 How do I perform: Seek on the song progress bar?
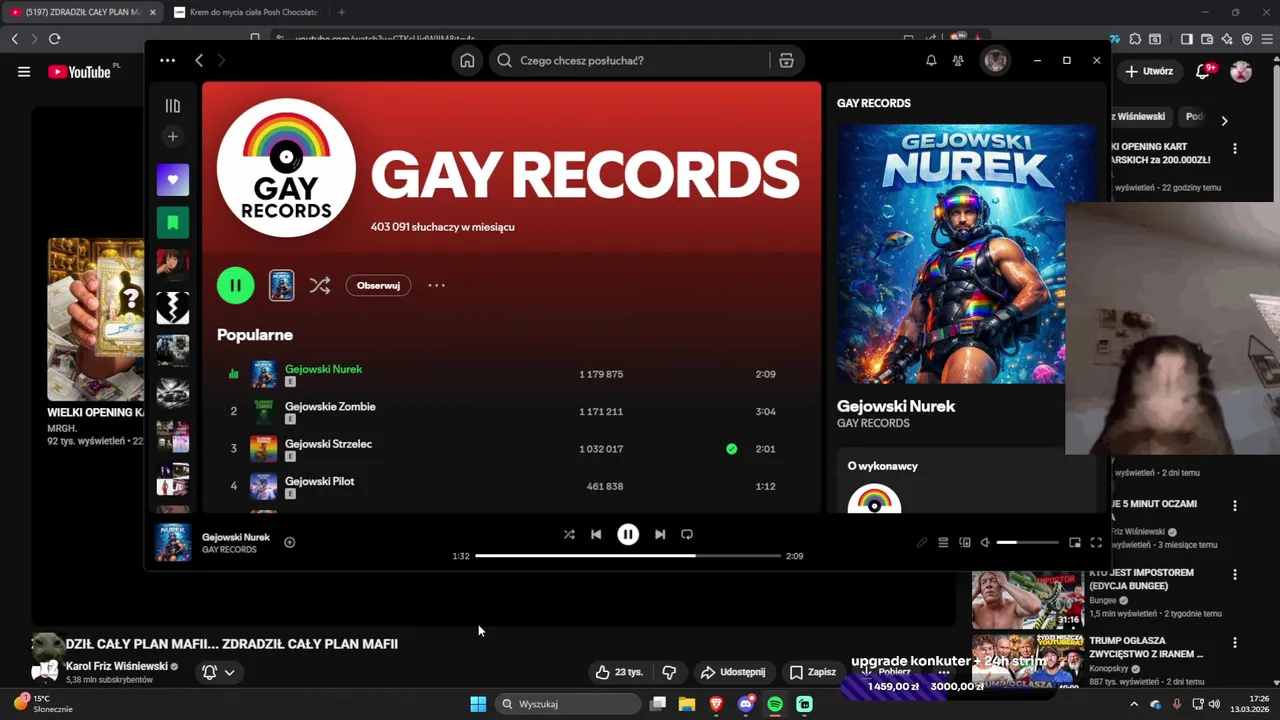point(628,556)
